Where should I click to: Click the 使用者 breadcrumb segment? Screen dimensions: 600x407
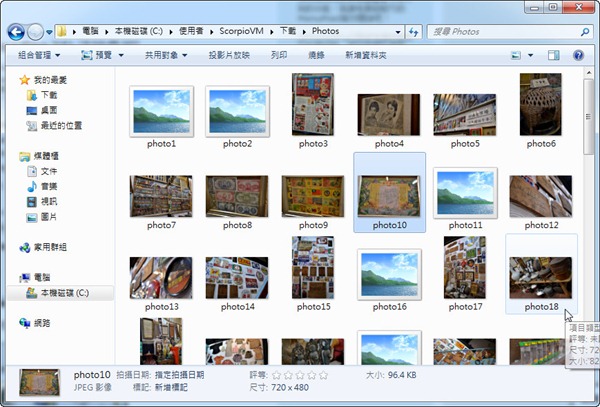click(191, 31)
